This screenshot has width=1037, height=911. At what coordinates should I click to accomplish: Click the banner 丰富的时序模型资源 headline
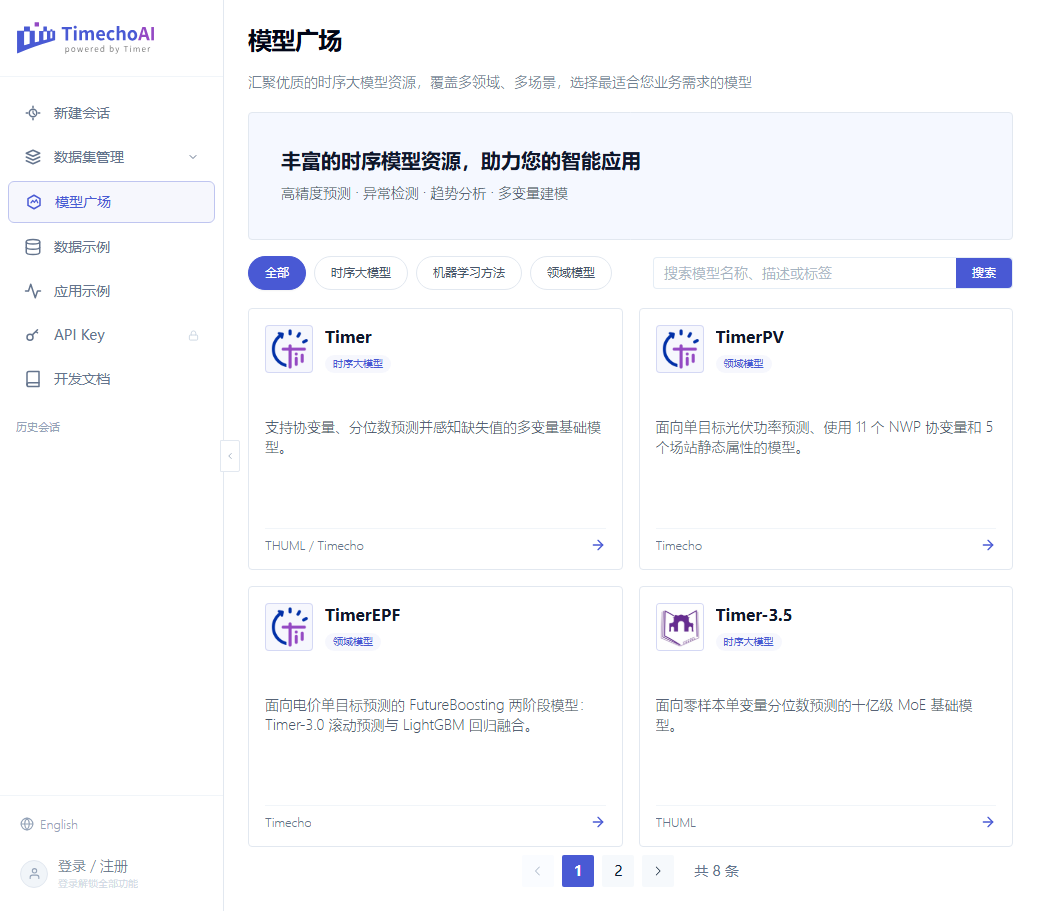tap(461, 161)
